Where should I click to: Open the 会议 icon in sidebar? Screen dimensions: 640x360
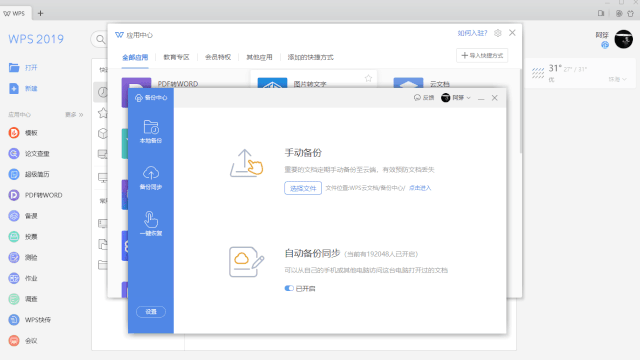pos(14,340)
